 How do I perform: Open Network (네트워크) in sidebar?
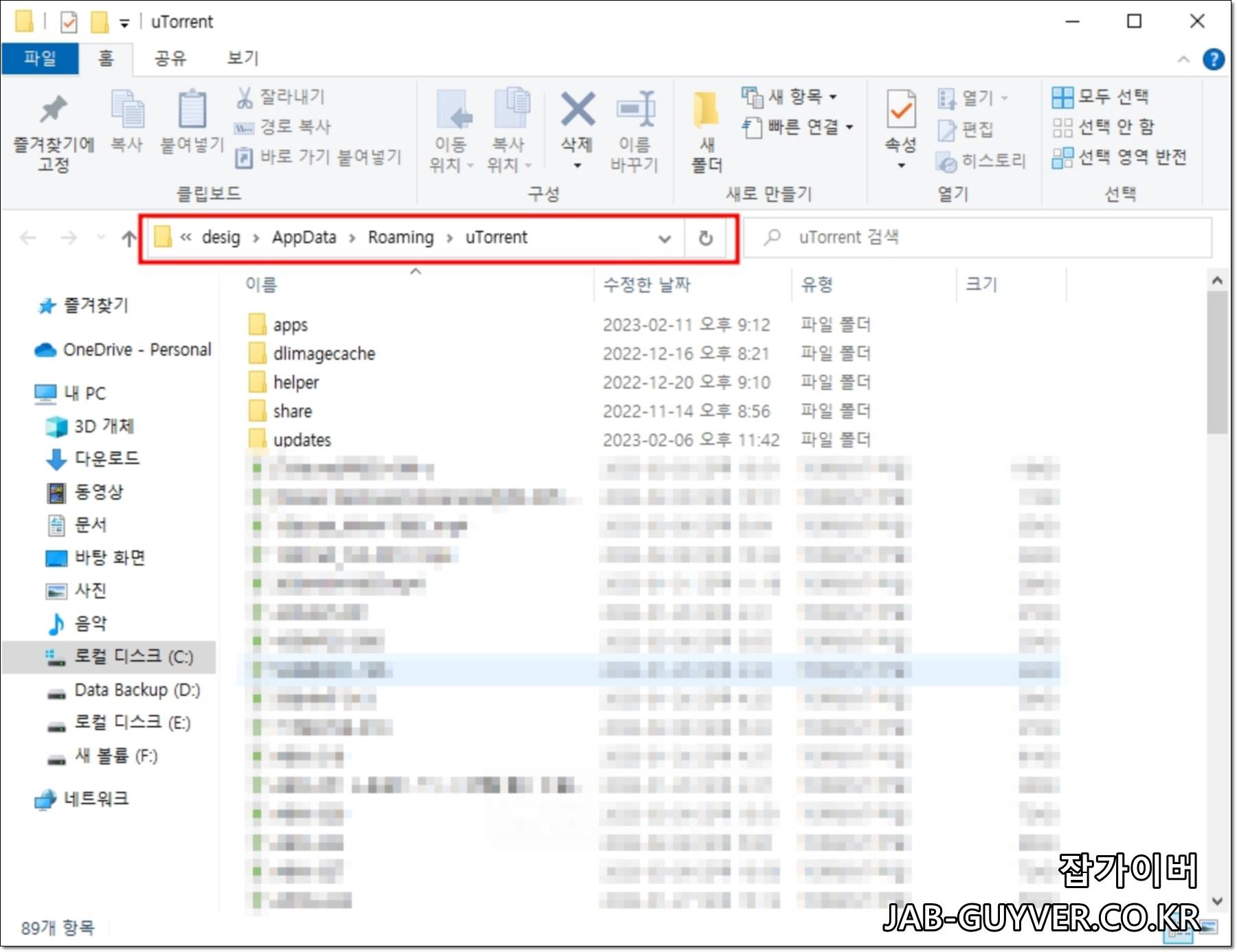click(81, 799)
